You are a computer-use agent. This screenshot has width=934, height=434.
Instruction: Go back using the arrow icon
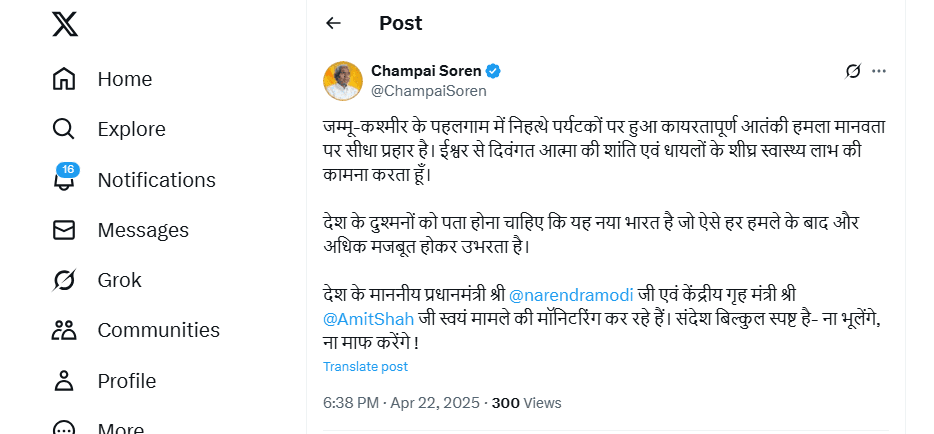point(333,23)
